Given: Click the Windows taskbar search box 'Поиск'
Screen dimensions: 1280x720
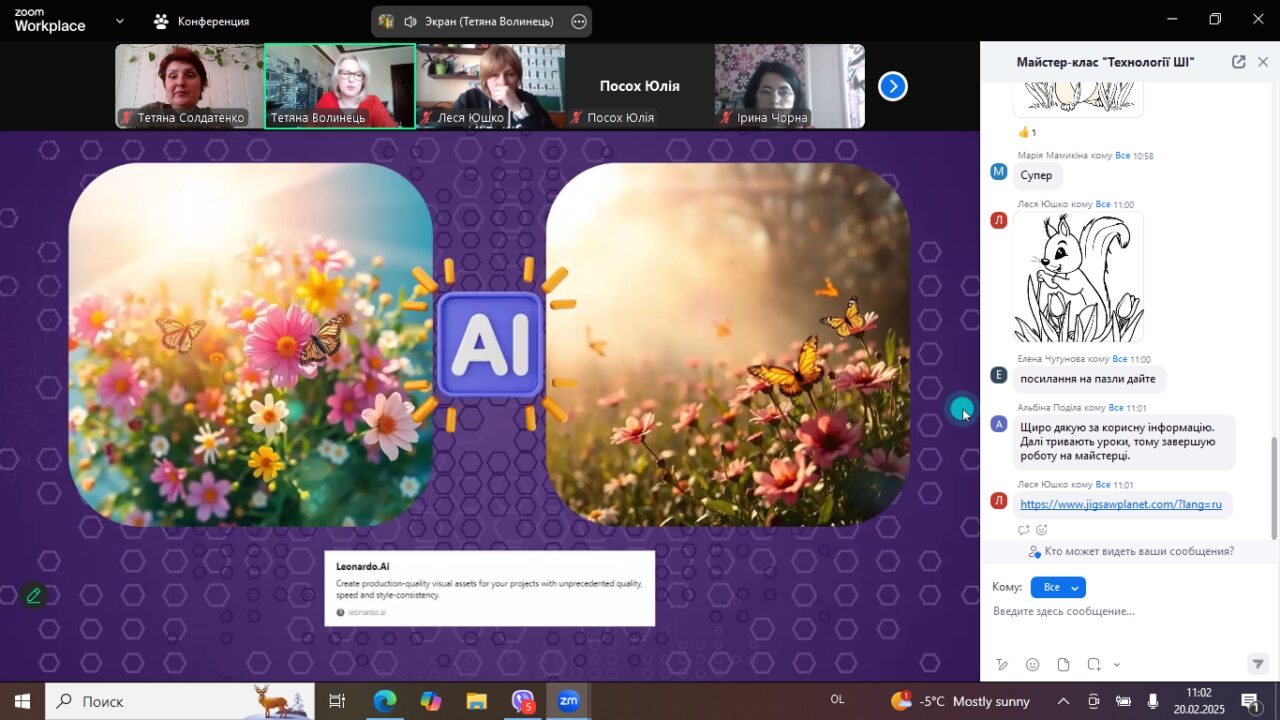Looking at the screenshot, I should tap(180, 701).
